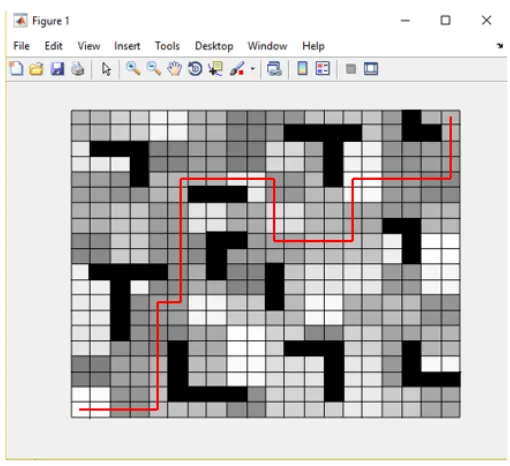Image resolution: width=510 pixels, height=466 pixels.
Task: Close the Figure 1 window
Action: click(486, 20)
